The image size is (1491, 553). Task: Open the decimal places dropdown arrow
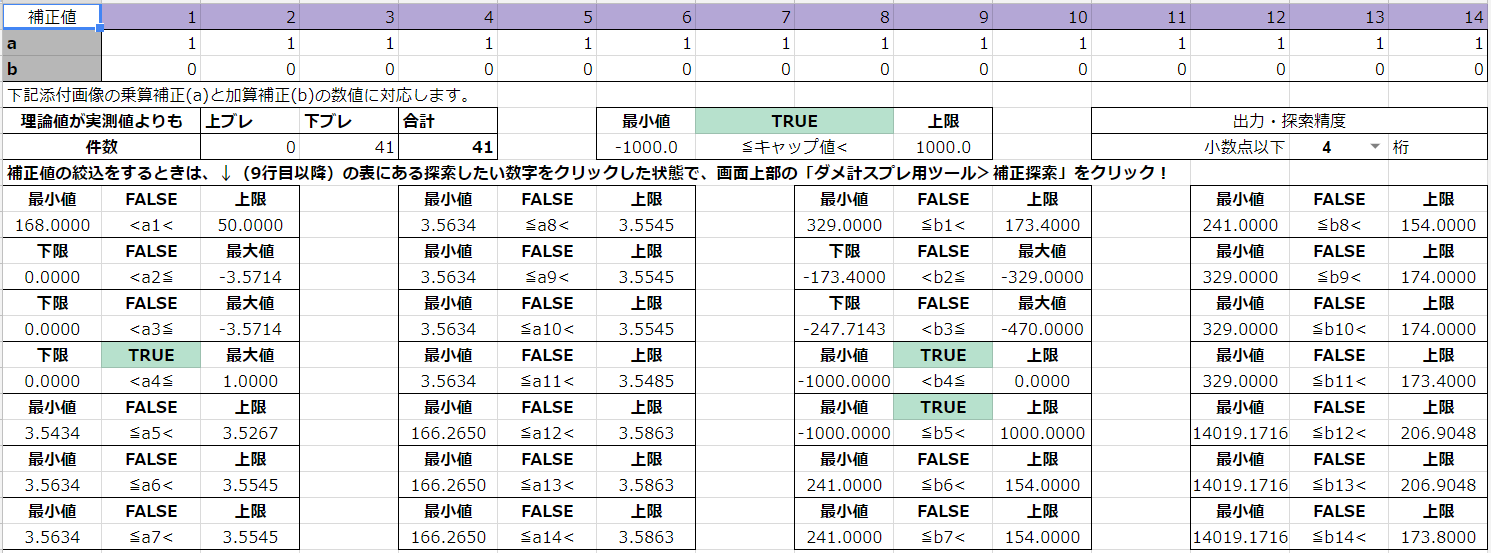tap(1374, 147)
